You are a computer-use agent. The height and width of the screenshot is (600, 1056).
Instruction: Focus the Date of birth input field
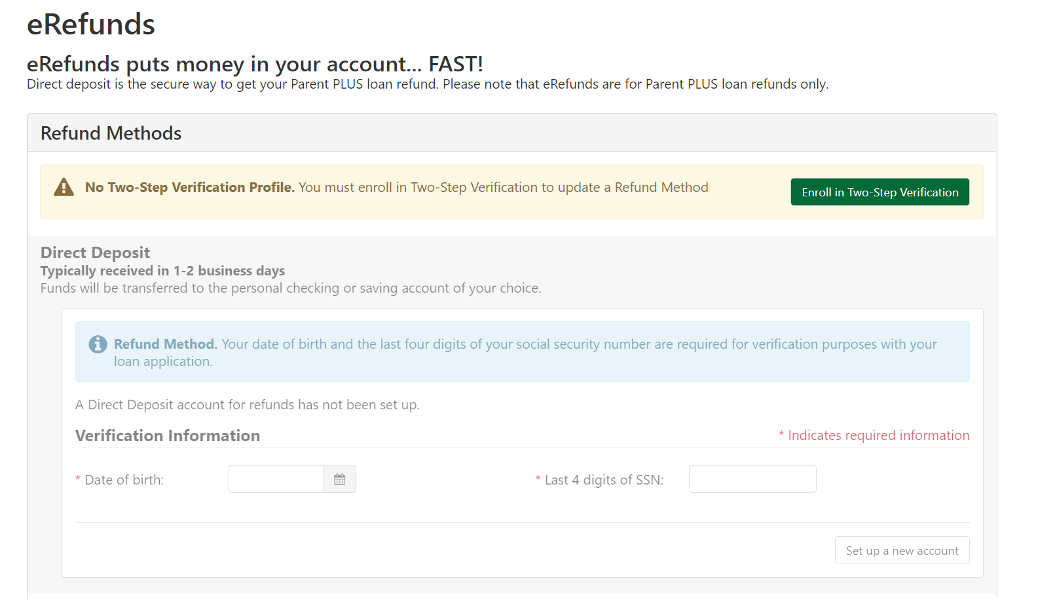coord(276,480)
